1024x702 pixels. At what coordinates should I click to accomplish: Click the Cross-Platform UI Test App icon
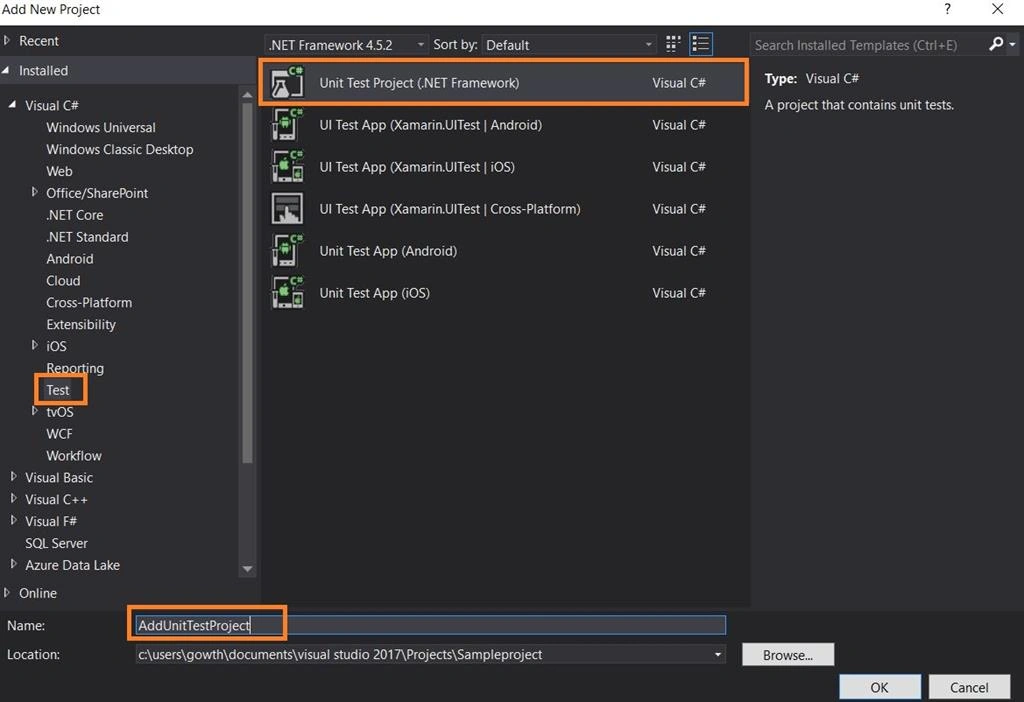287,209
